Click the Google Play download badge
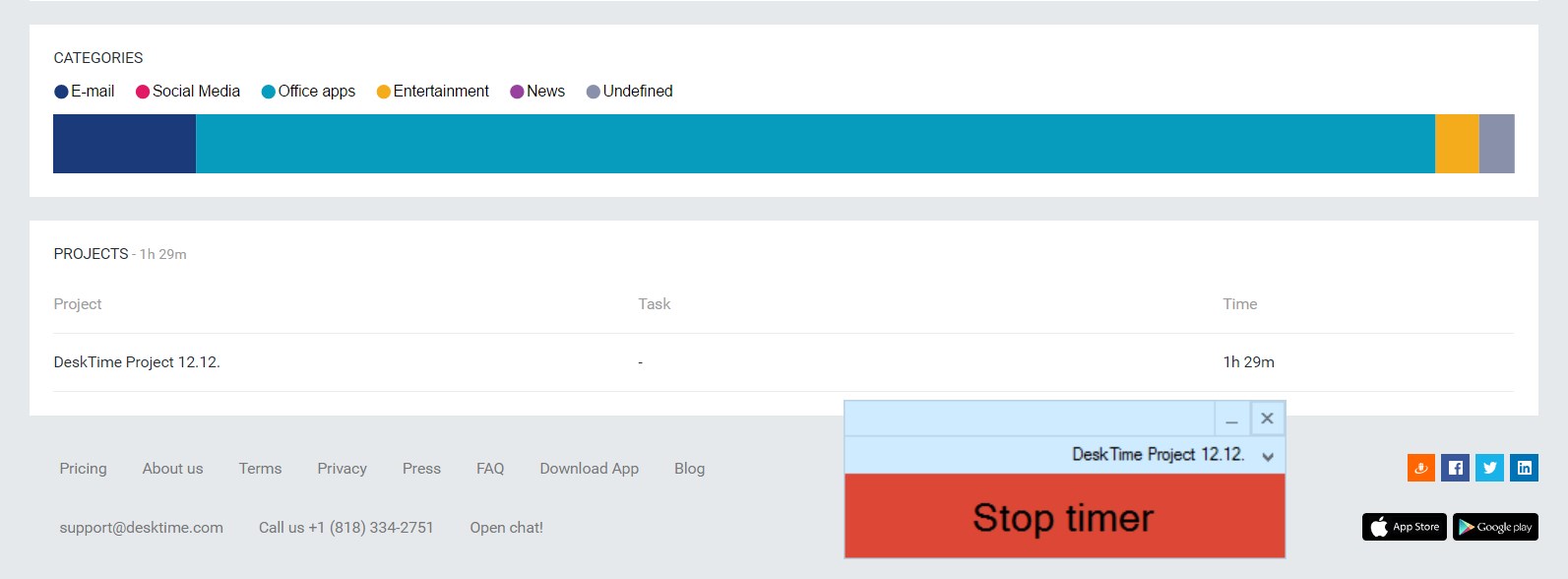Screen dimensions: 1568x579 (x=1495, y=527)
